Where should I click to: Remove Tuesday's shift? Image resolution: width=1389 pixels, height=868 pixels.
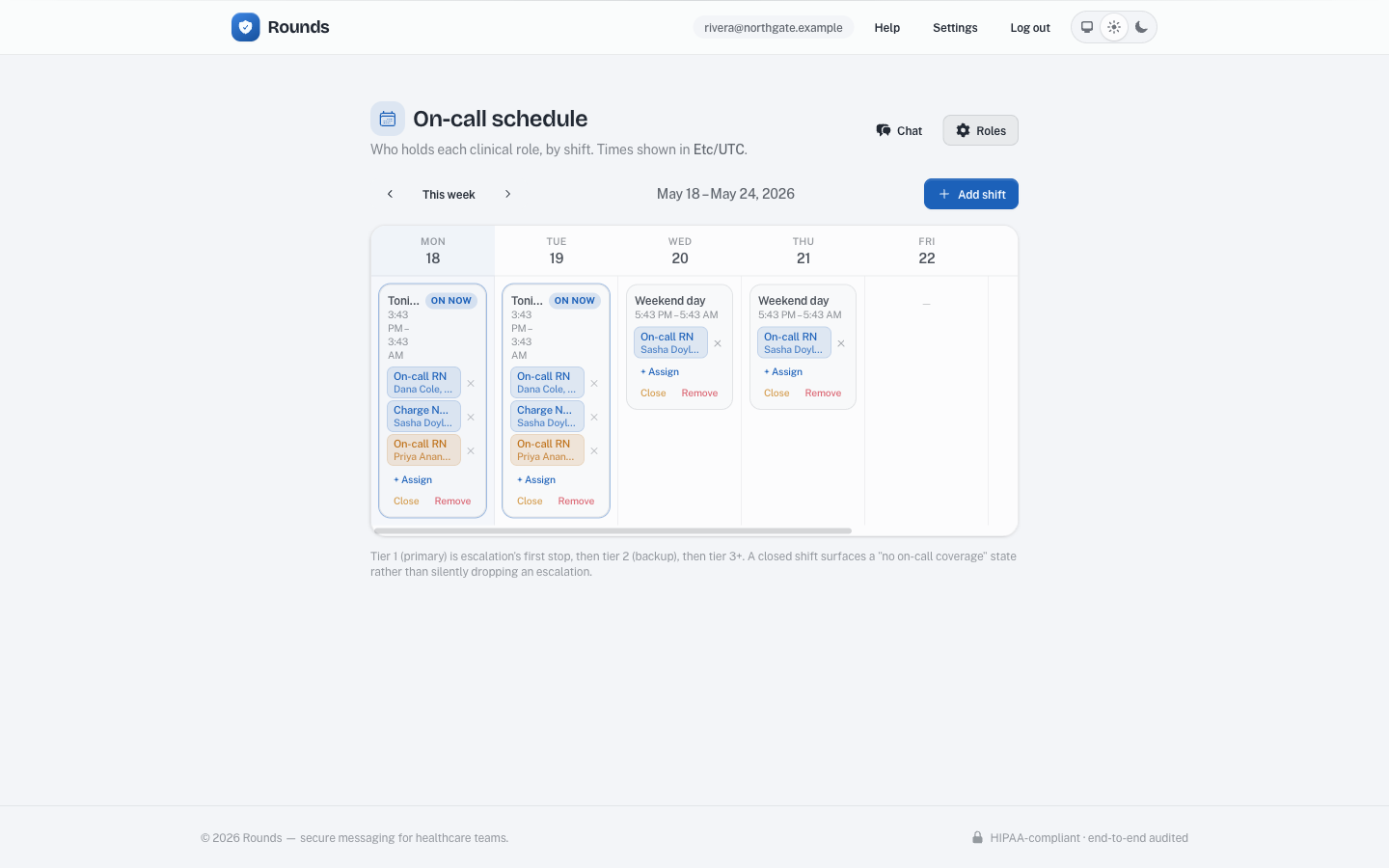tap(576, 501)
